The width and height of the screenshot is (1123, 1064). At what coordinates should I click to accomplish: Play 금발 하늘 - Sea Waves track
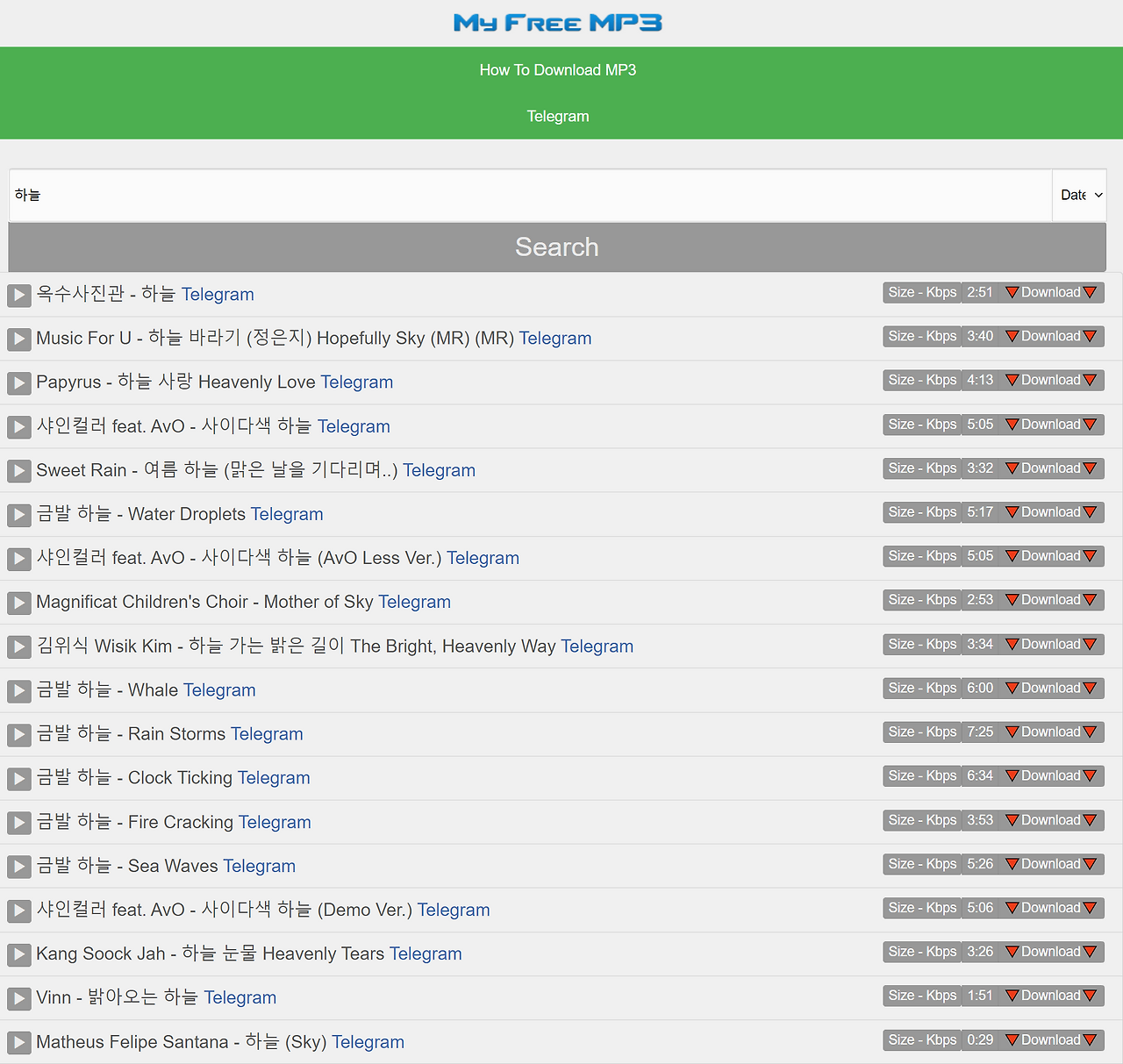tap(18, 867)
